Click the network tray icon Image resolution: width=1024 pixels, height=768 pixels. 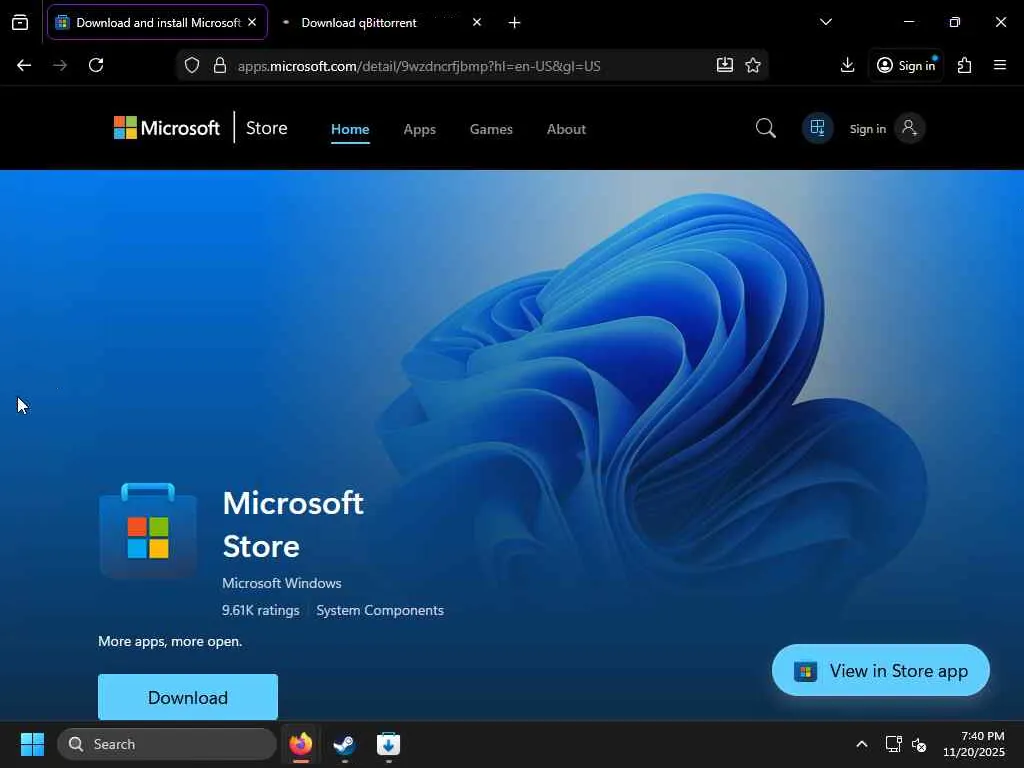(x=893, y=744)
